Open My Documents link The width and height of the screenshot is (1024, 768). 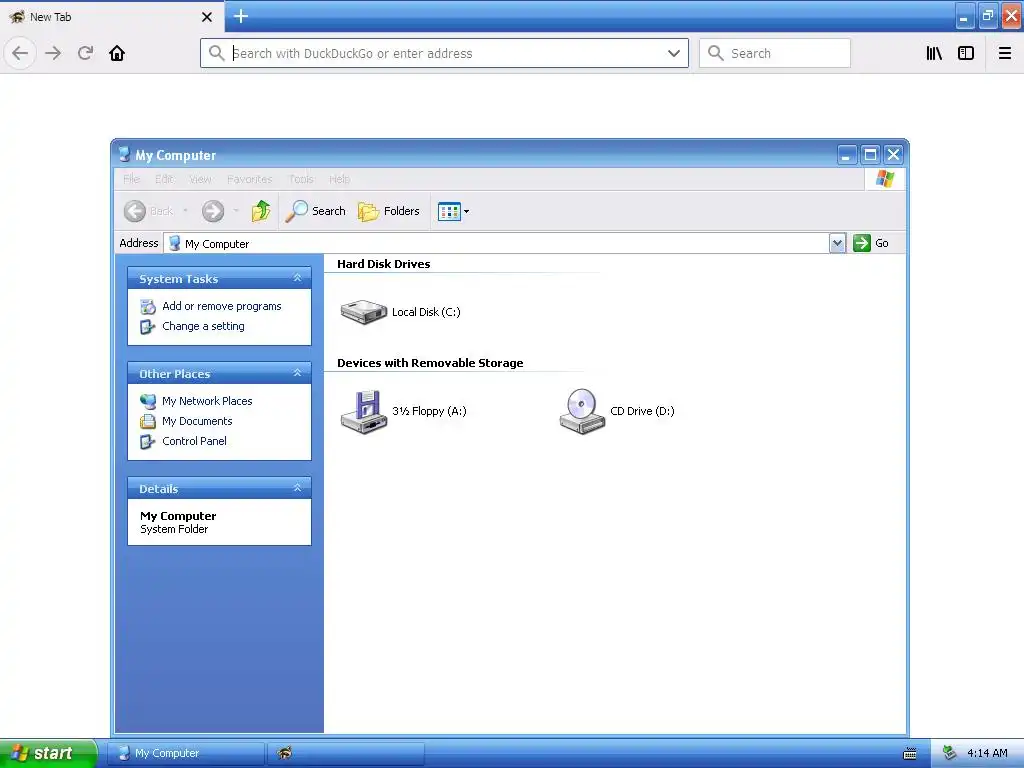(x=197, y=421)
